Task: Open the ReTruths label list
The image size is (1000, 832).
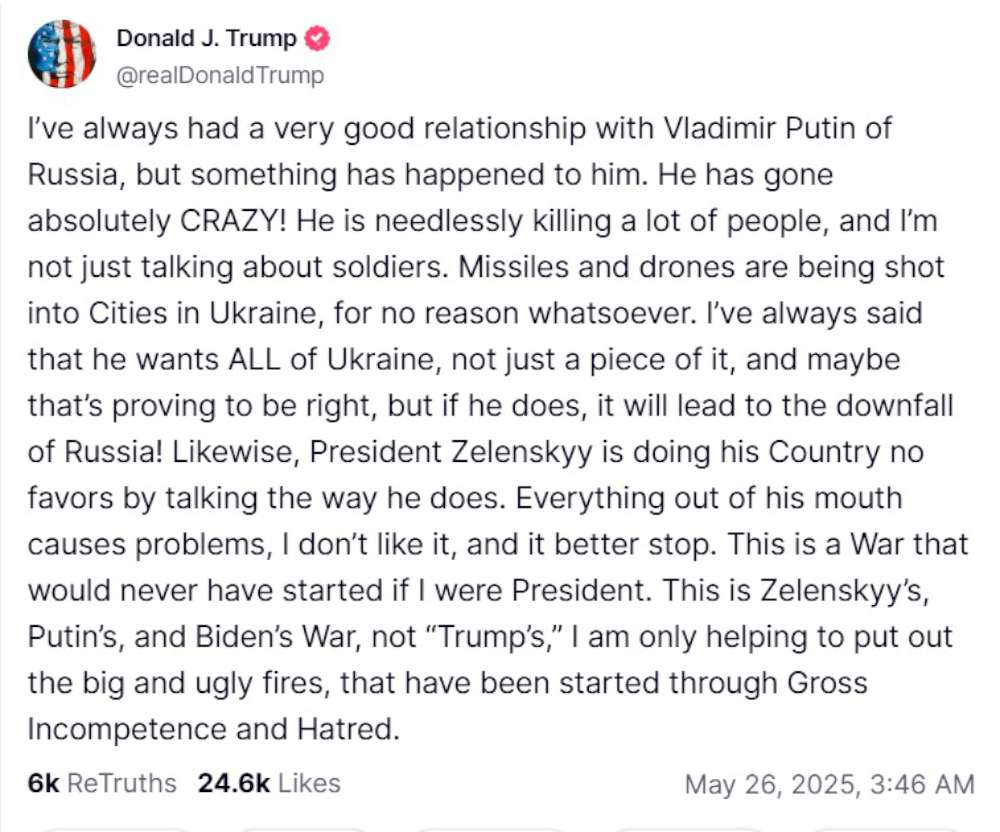Action: [x=121, y=783]
